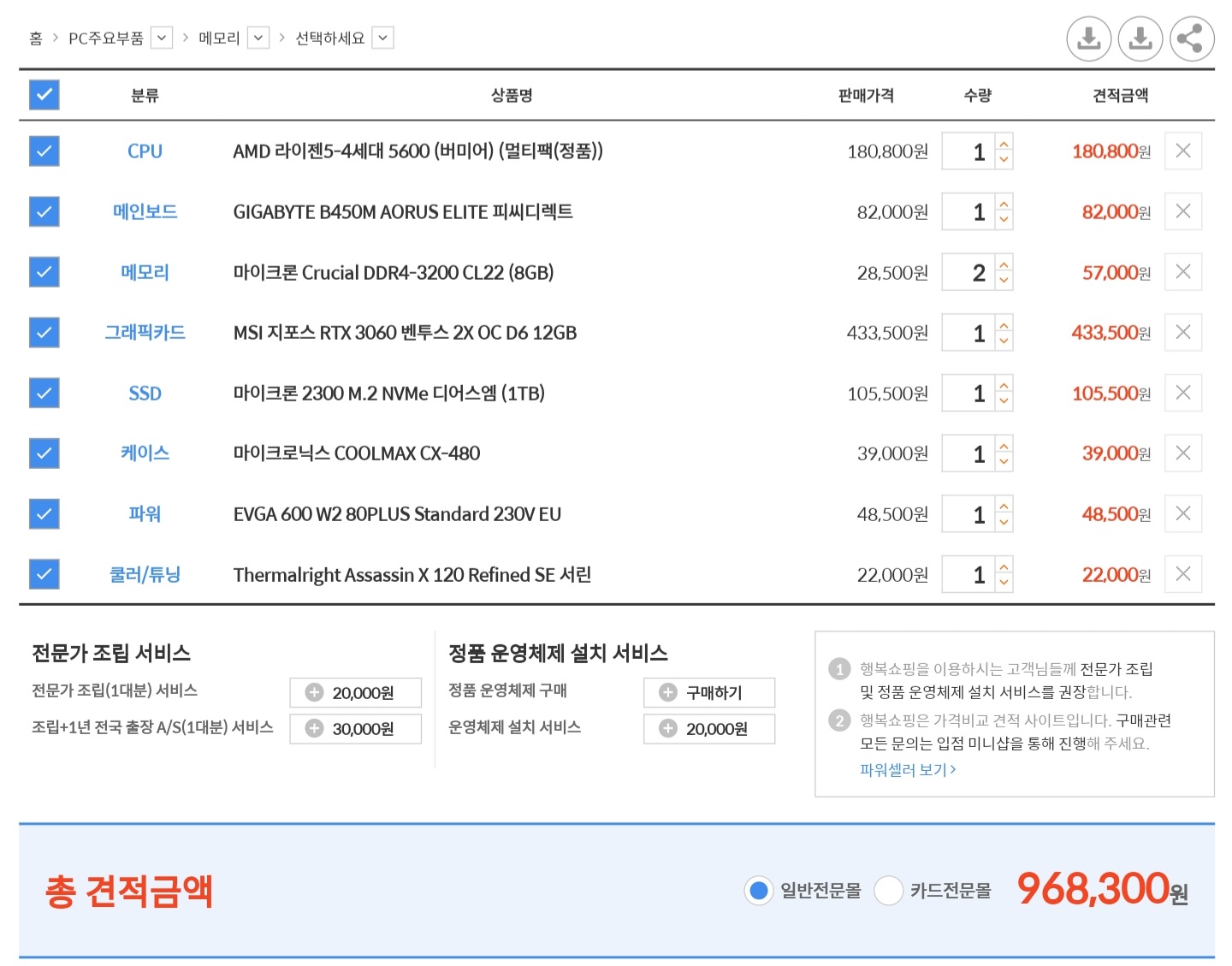This screenshot has width=1232, height=966.
Task: Click product name GIGABYTE B450M AORUS ELITE
Action: (403, 211)
